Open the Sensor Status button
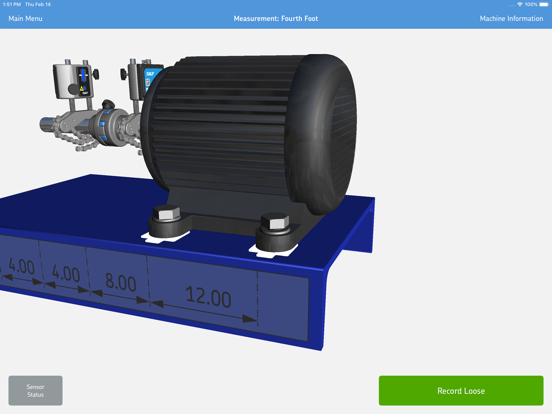This screenshot has width=552, height=414. coord(36,390)
